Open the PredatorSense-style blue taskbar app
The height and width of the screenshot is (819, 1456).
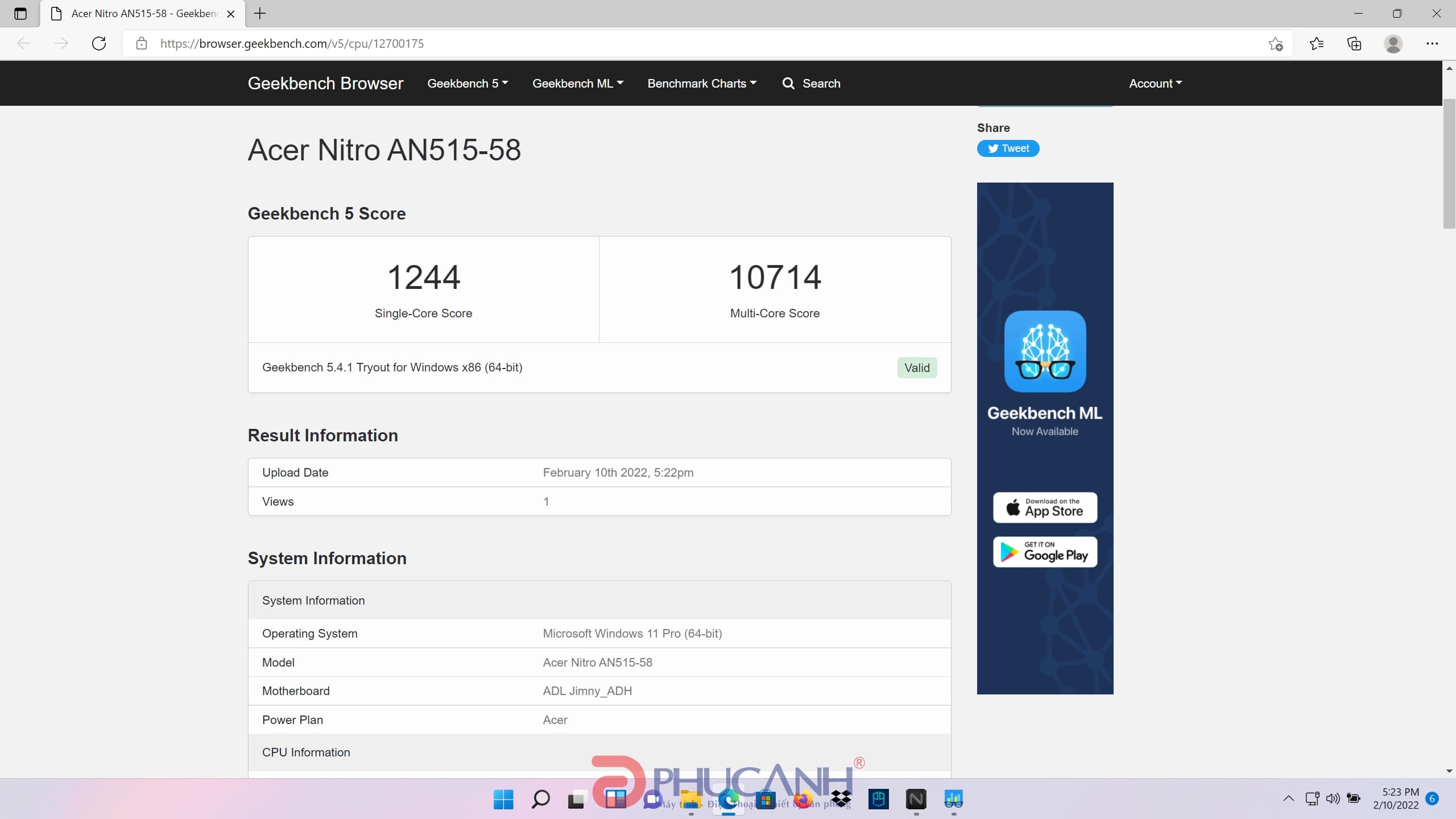[x=879, y=799]
